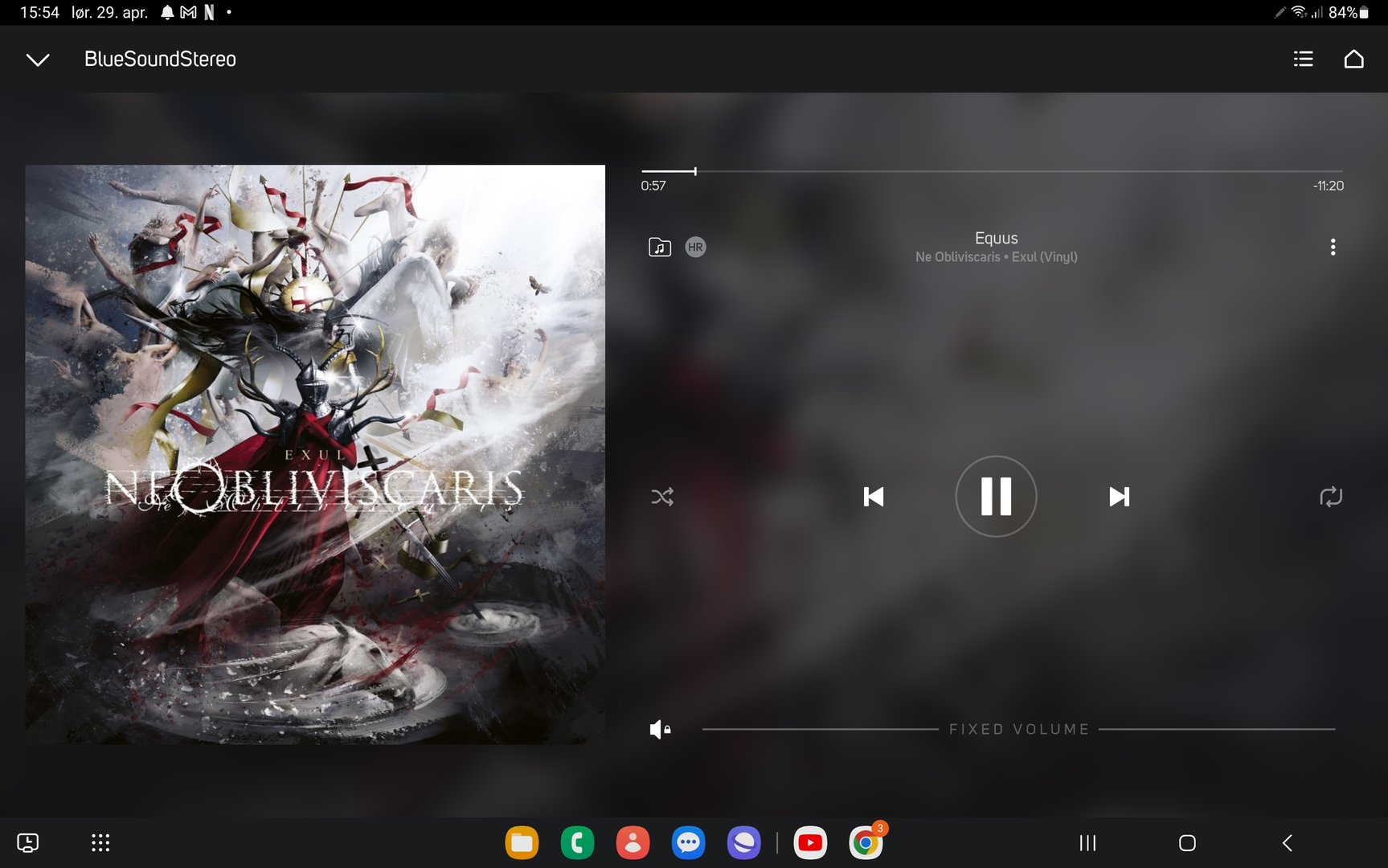Screen dimensions: 1388x868
Task: Launch Chrome from the taskbar
Action: click(x=866, y=842)
